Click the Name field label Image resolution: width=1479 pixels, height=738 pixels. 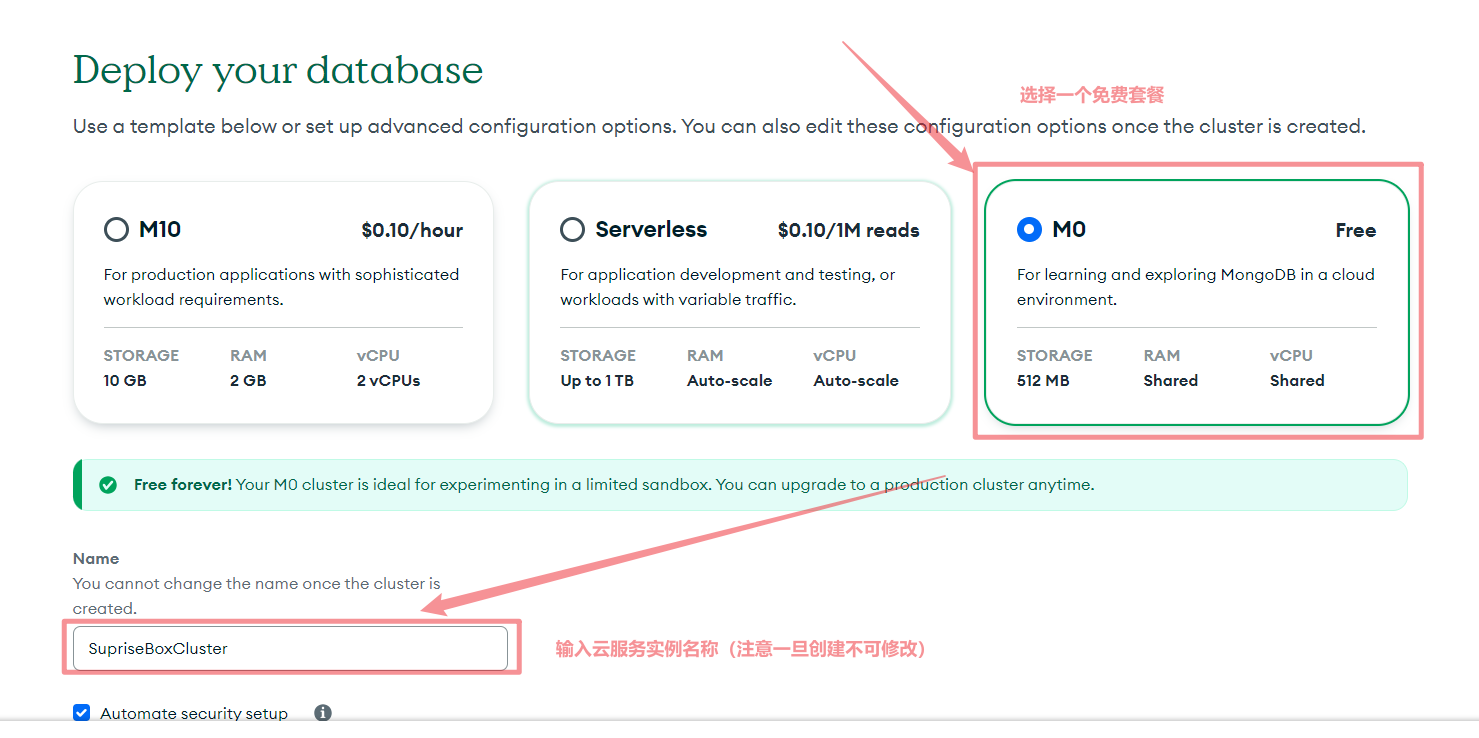(96, 559)
